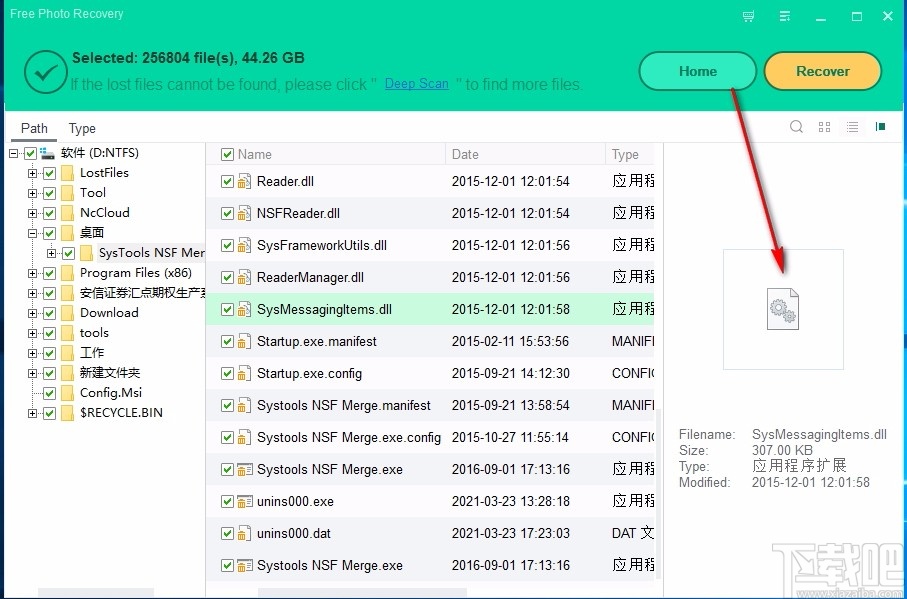Expand the LostFiles folder node
Image resolution: width=907 pixels, height=599 pixels.
(32, 173)
